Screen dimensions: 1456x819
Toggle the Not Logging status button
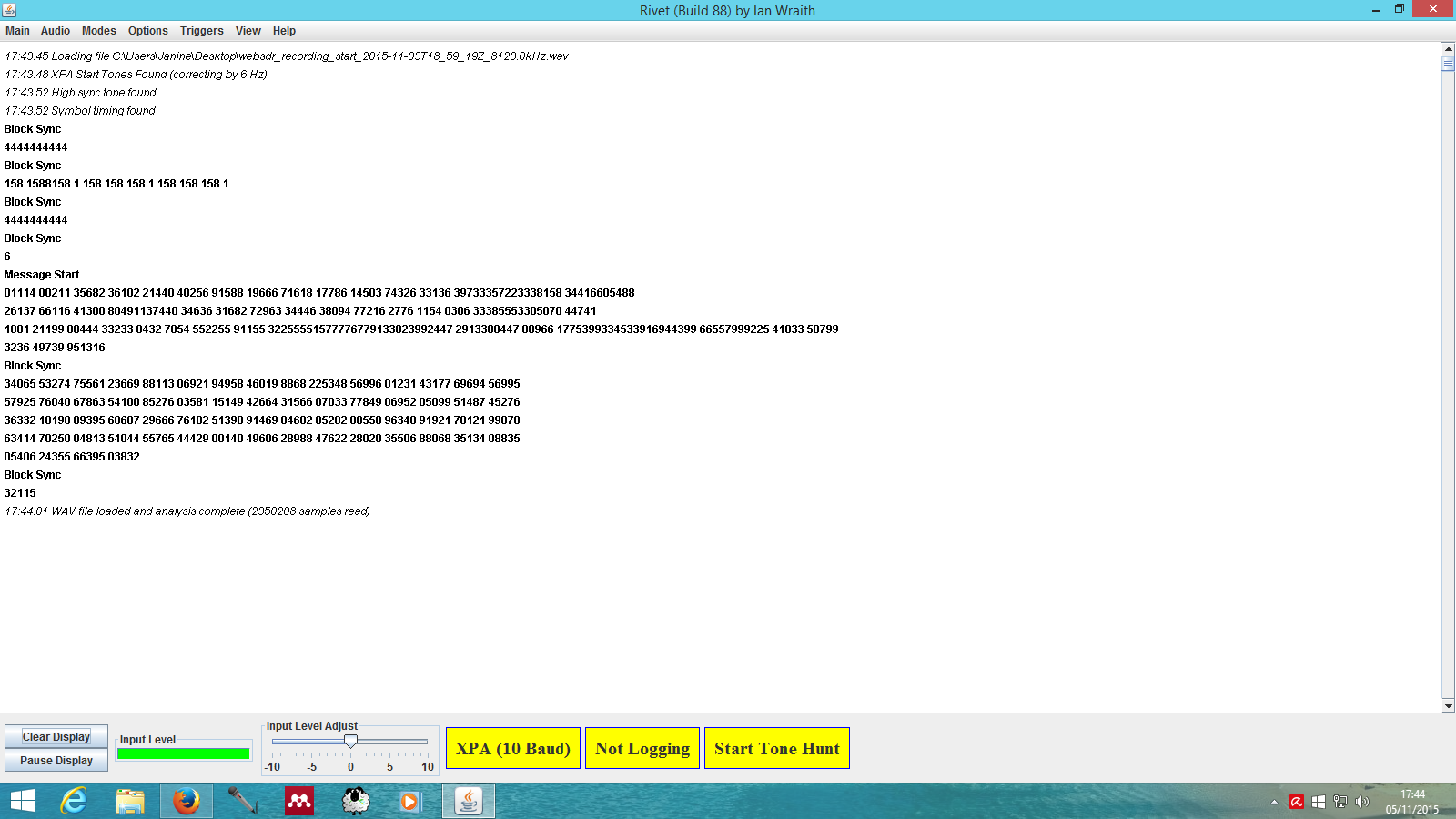[x=642, y=748]
